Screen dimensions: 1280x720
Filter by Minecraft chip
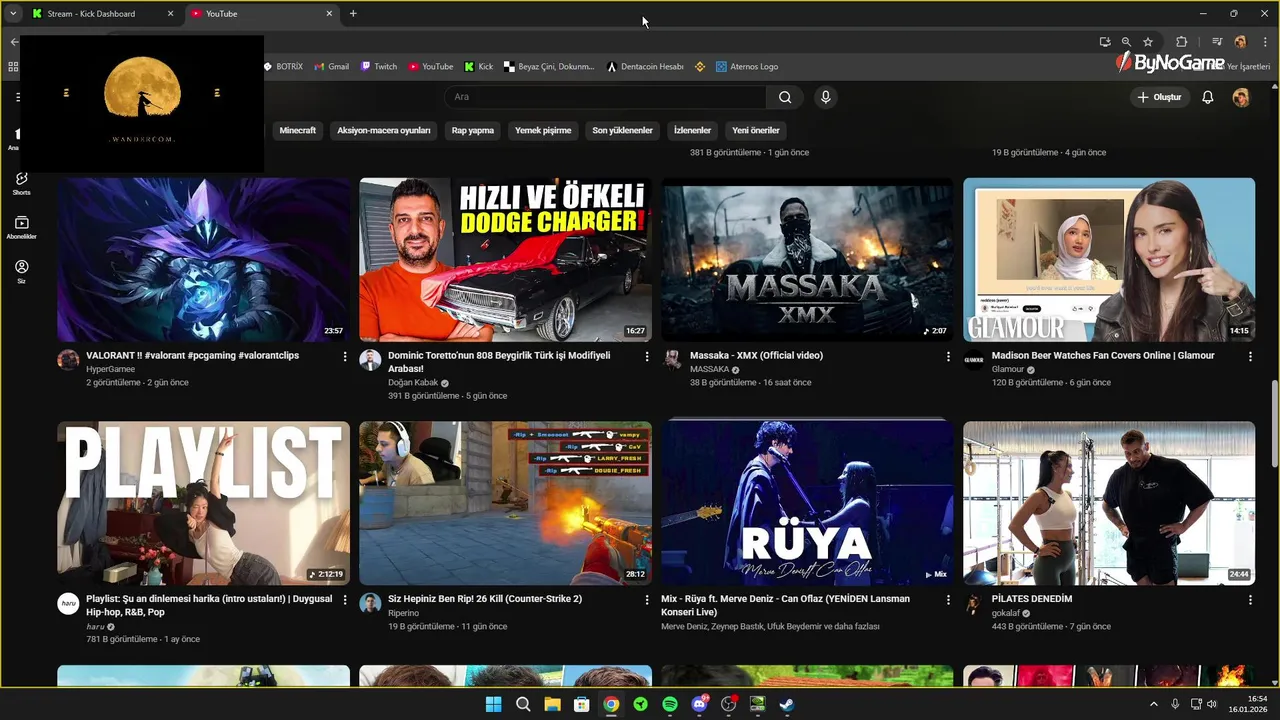pos(297,130)
